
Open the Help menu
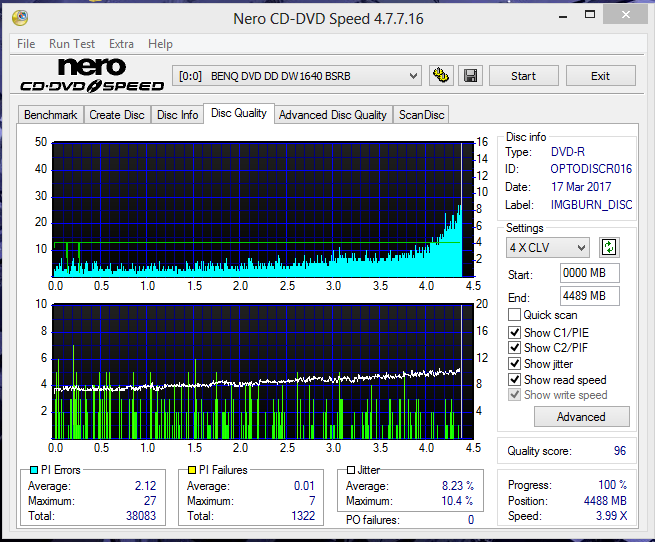click(160, 44)
